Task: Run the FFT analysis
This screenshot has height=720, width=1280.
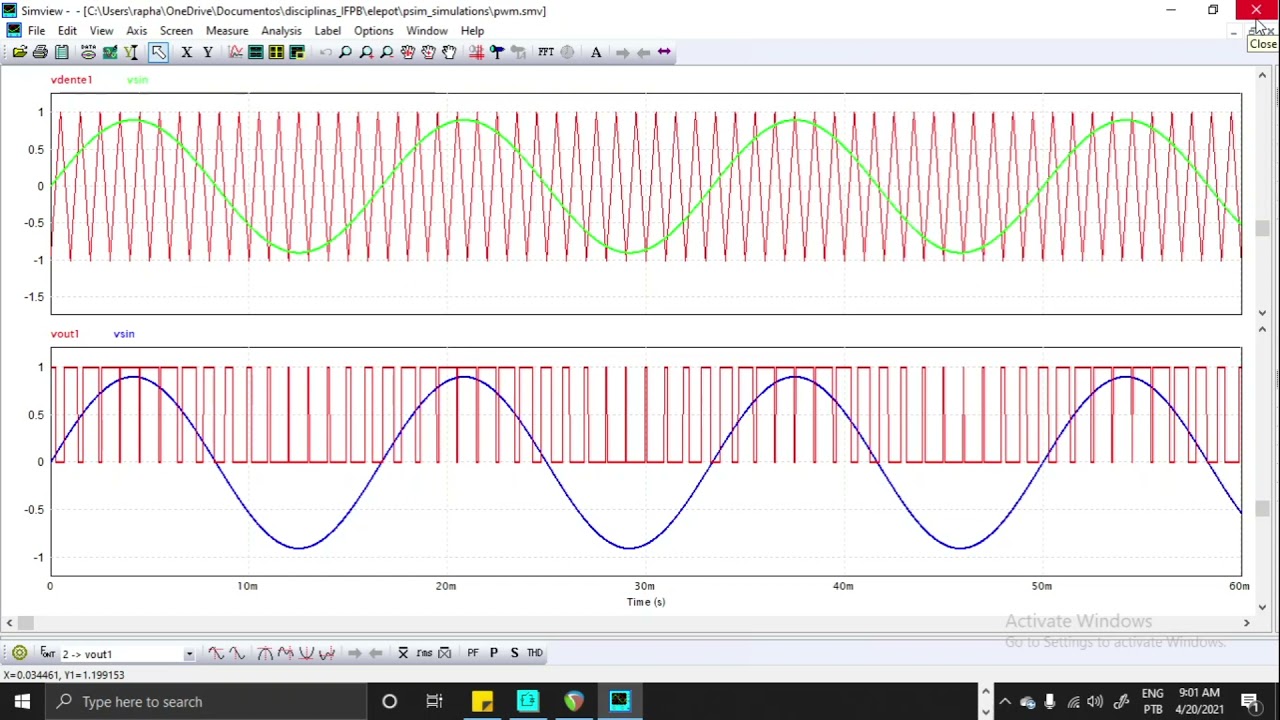Action: tap(546, 52)
